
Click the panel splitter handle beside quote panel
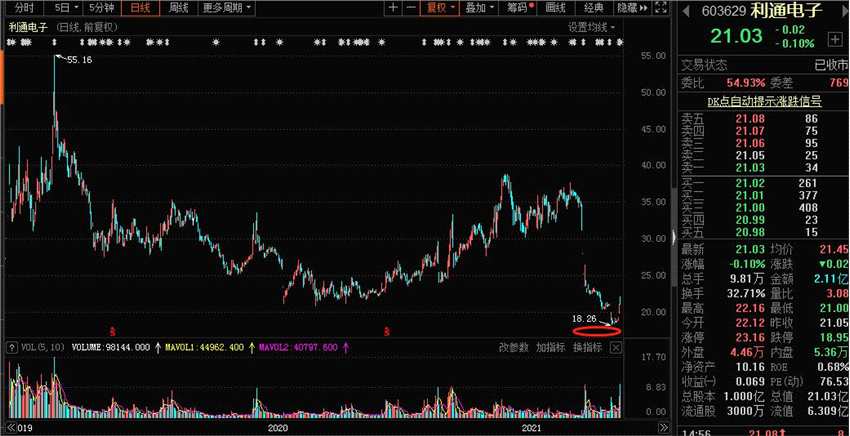(x=674, y=237)
